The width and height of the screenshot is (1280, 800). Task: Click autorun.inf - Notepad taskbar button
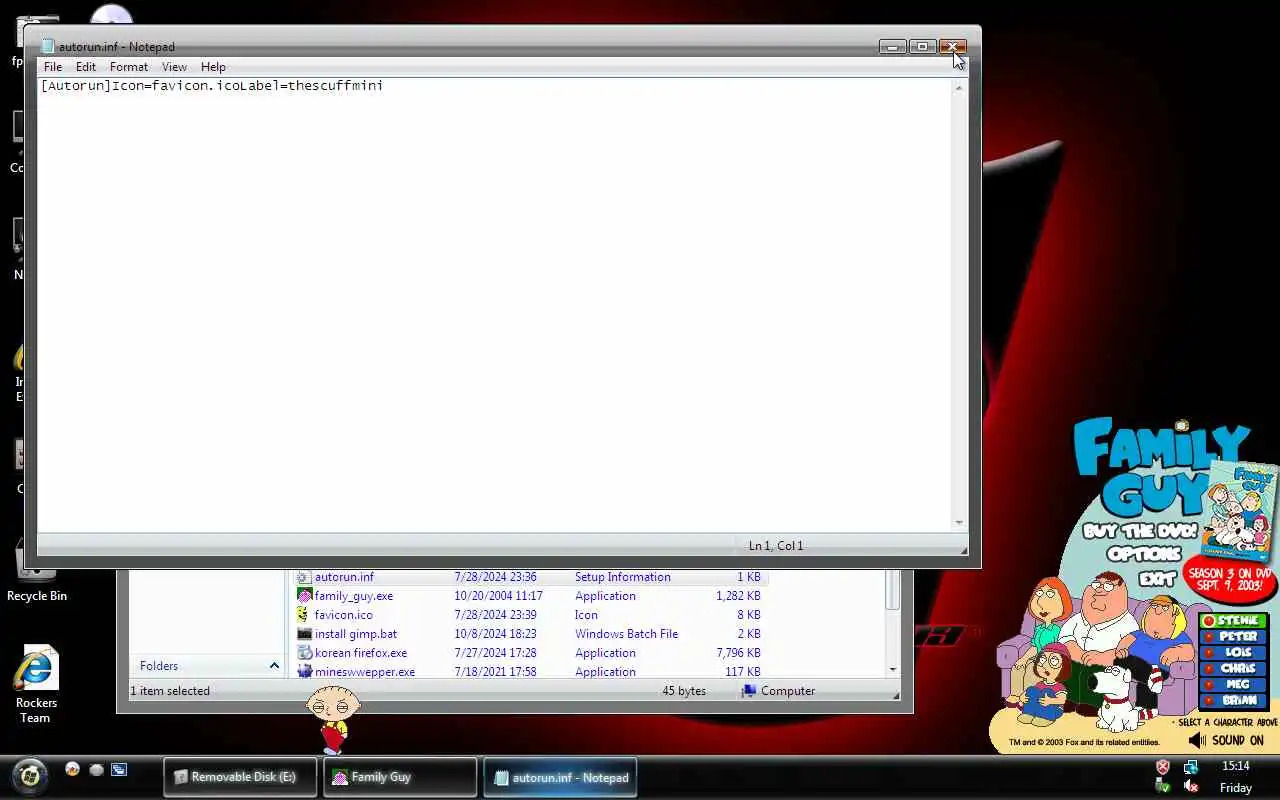[x=560, y=777]
